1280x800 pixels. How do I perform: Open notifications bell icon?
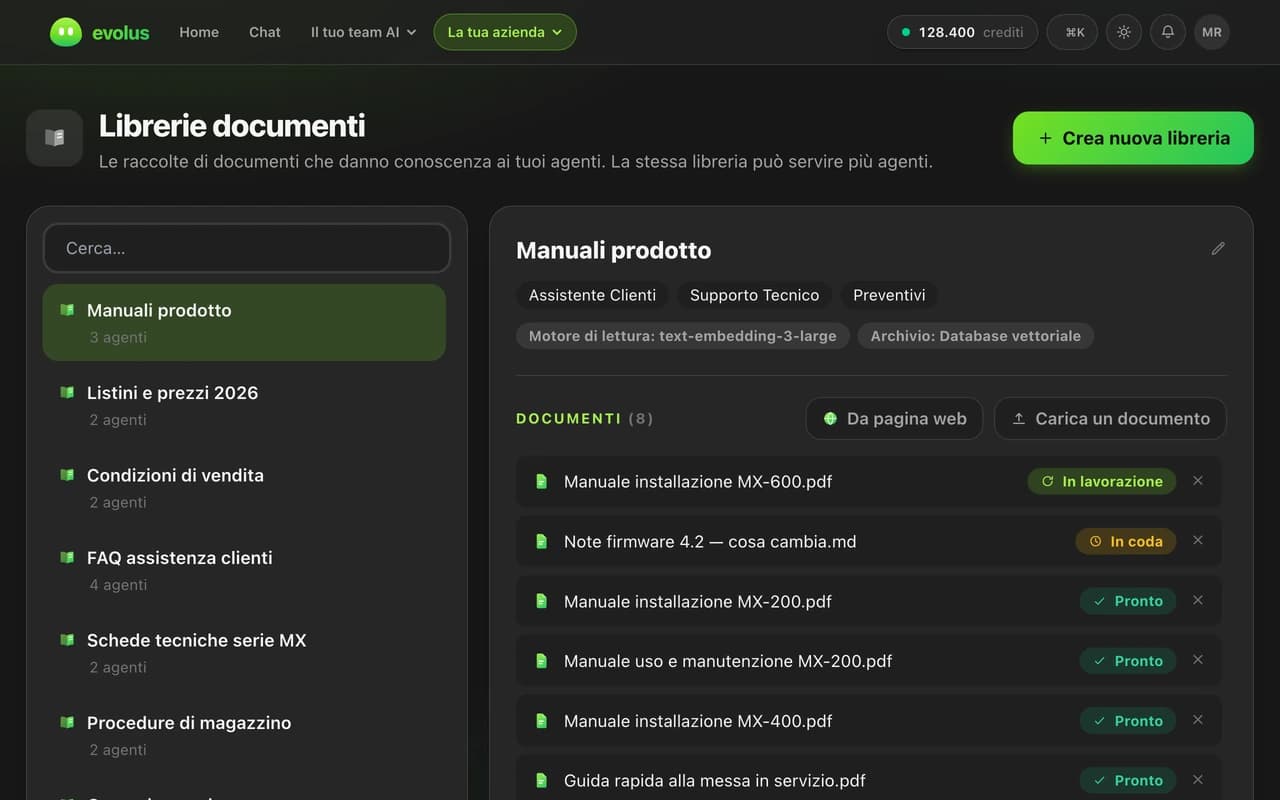click(1168, 32)
